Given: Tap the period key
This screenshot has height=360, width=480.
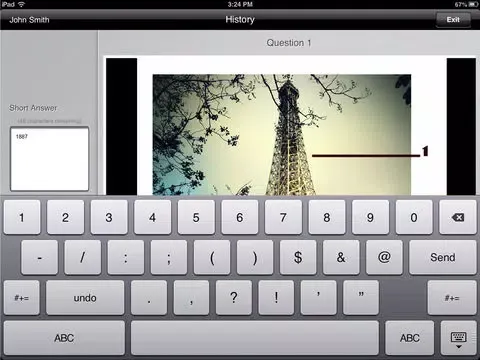Looking at the screenshot, I should pos(149,298).
